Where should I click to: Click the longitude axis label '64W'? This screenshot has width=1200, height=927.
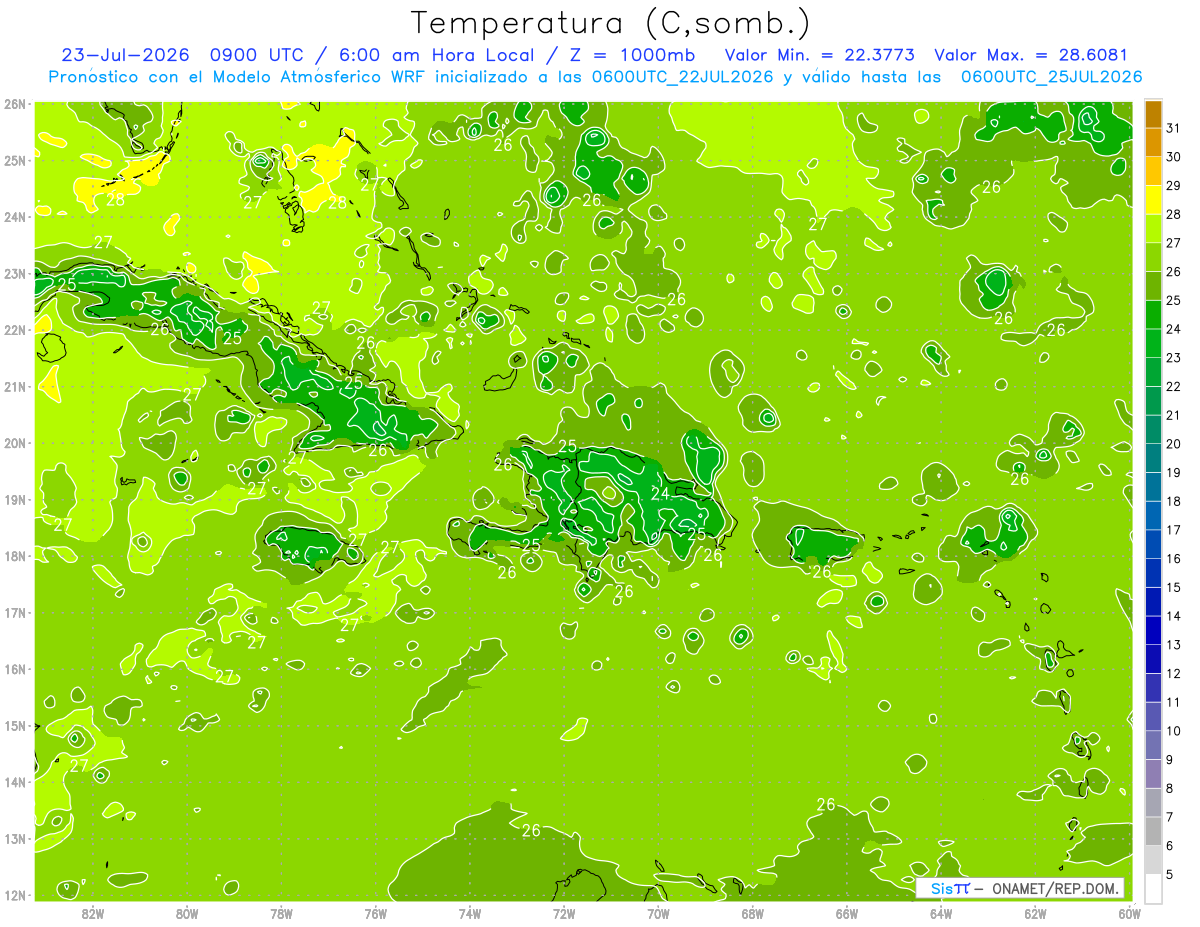[x=941, y=912]
